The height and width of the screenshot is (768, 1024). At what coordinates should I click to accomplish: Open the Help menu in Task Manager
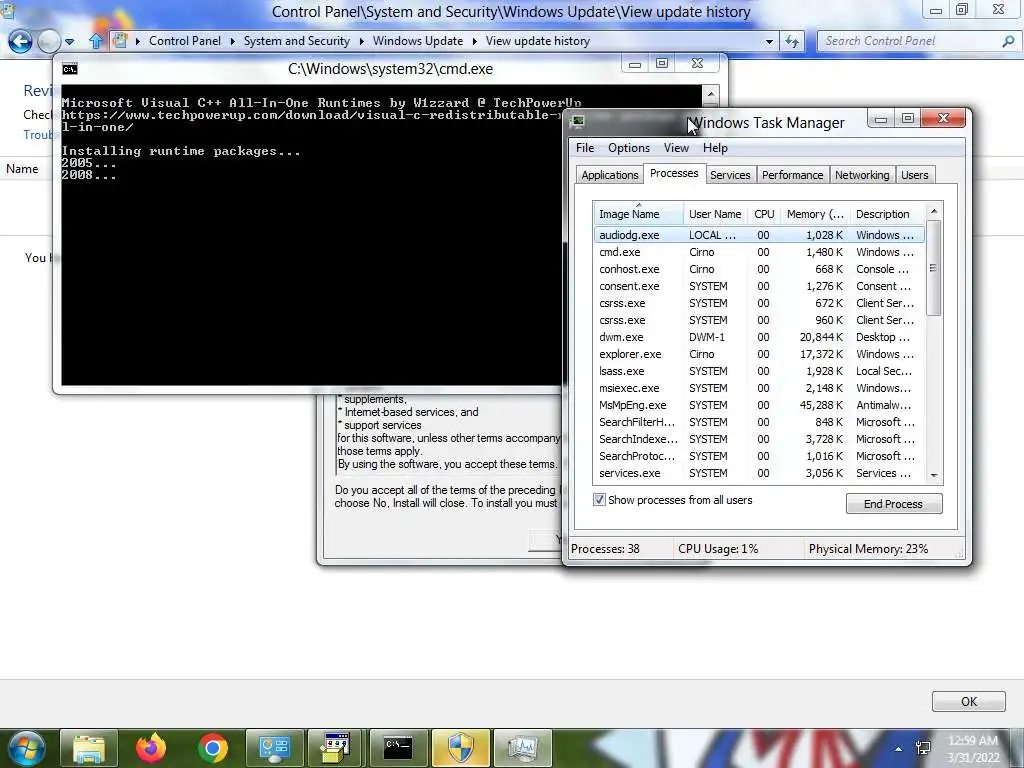coord(715,148)
